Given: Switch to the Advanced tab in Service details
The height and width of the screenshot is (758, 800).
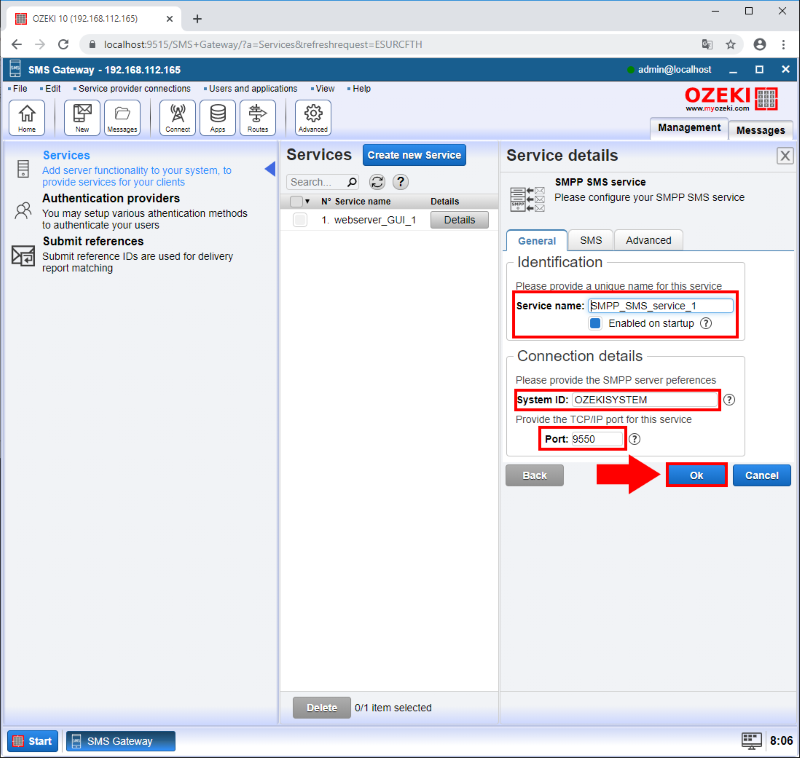Looking at the screenshot, I should pos(648,240).
